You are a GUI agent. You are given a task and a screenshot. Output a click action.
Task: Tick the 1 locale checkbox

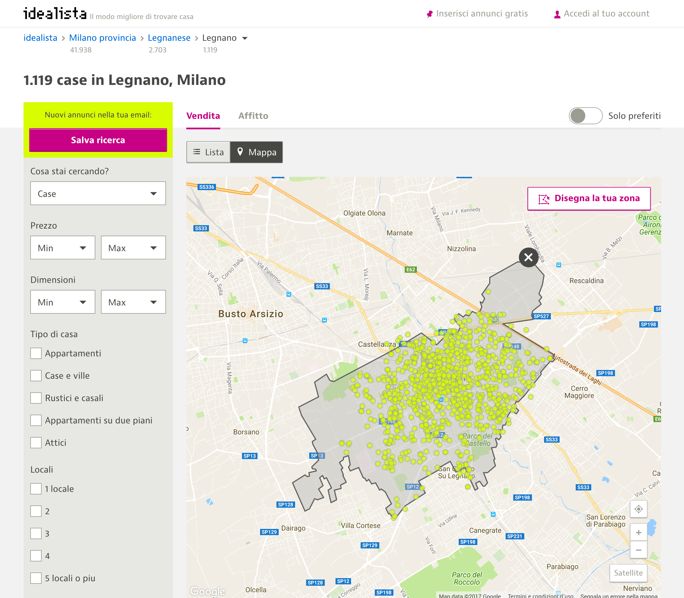click(x=36, y=489)
